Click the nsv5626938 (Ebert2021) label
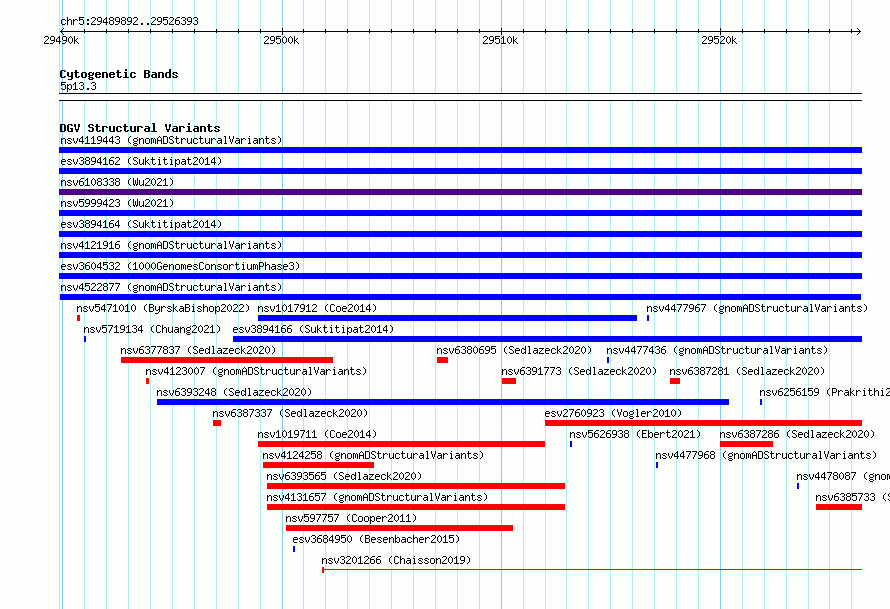 635,434
